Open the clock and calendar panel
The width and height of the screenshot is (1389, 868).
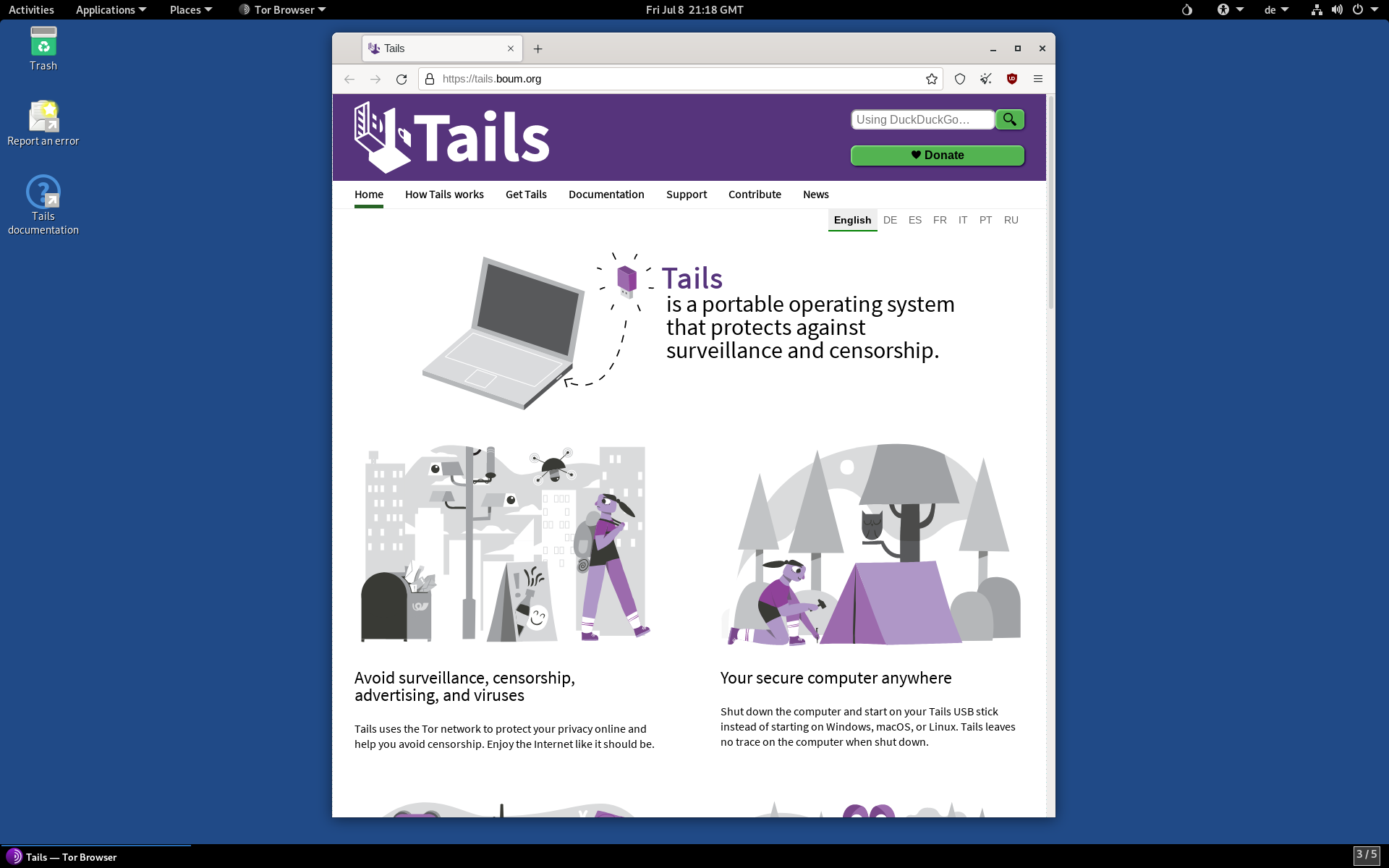(694, 9)
